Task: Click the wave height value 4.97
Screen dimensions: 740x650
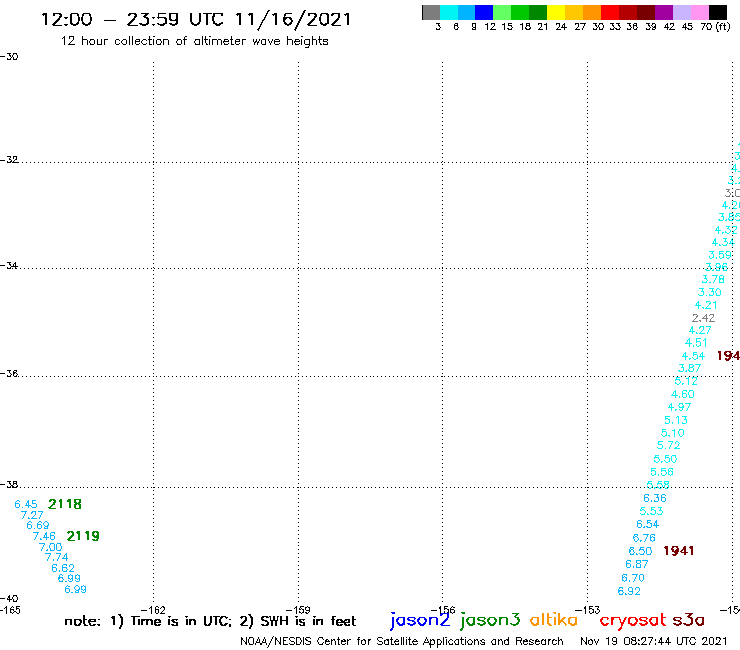Action: (679, 407)
